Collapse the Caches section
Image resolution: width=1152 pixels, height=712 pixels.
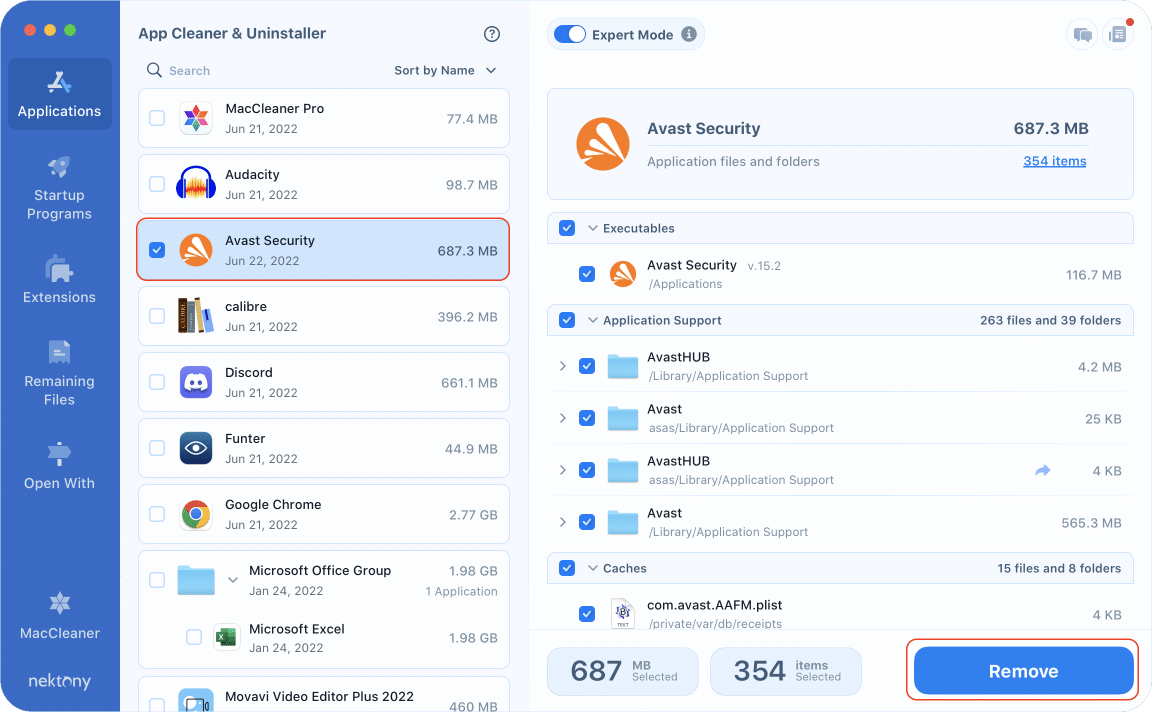pos(593,568)
